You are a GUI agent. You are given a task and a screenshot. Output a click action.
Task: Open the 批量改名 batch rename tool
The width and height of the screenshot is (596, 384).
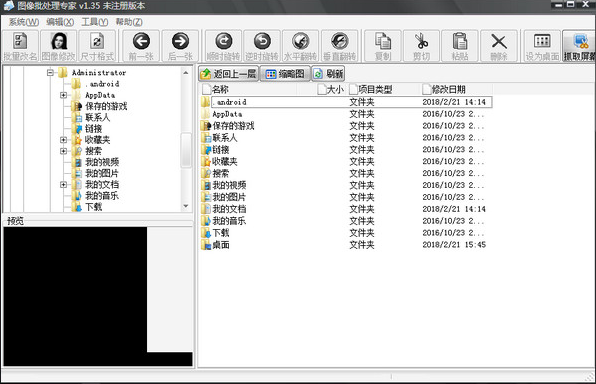point(20,46)
